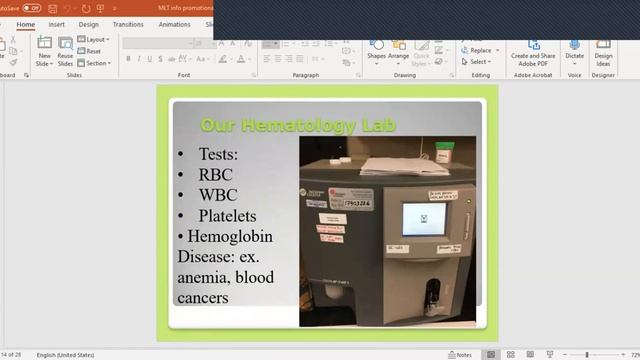The image size is (640, 360).
Task: Click center text alignment icon
Action: coord(278,59)
